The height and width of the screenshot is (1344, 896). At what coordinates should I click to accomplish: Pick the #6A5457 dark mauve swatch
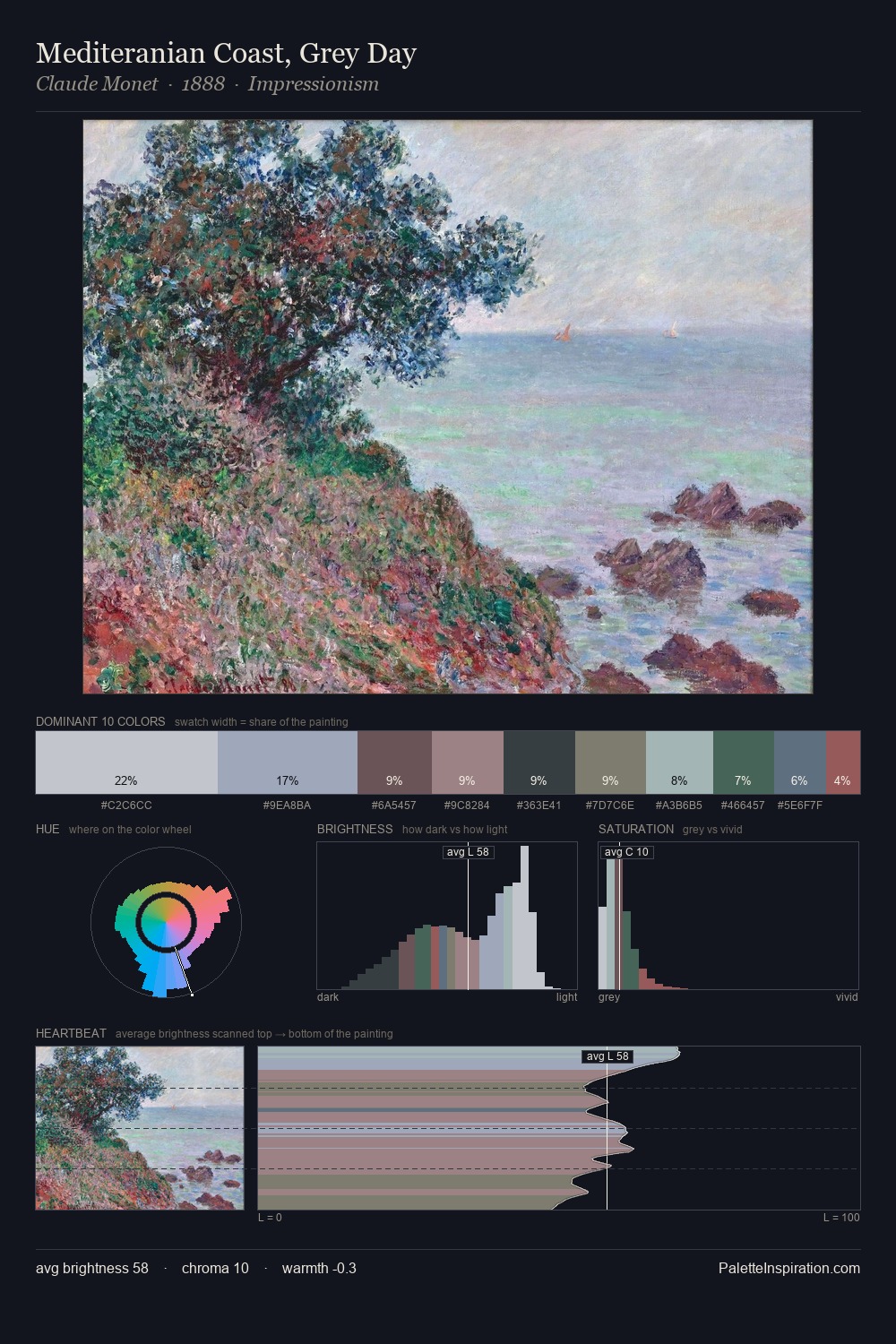click(394, 762)
